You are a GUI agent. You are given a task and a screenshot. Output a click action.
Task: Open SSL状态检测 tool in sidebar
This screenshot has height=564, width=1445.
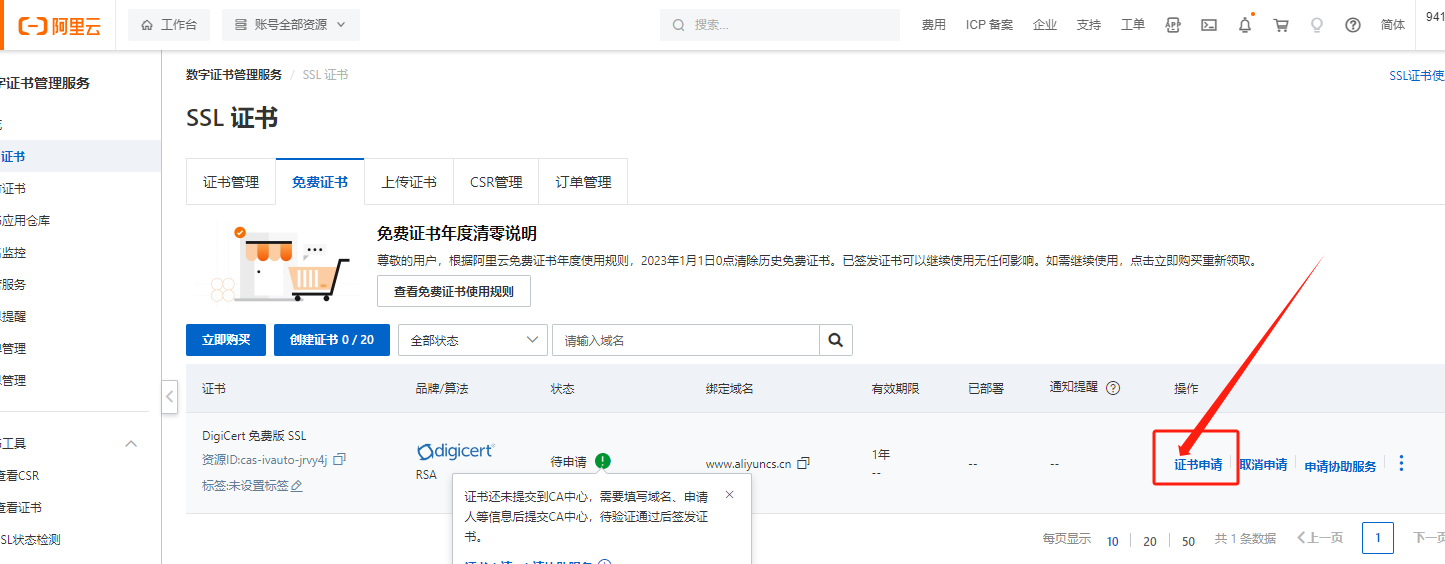click(x=30, y=539)
